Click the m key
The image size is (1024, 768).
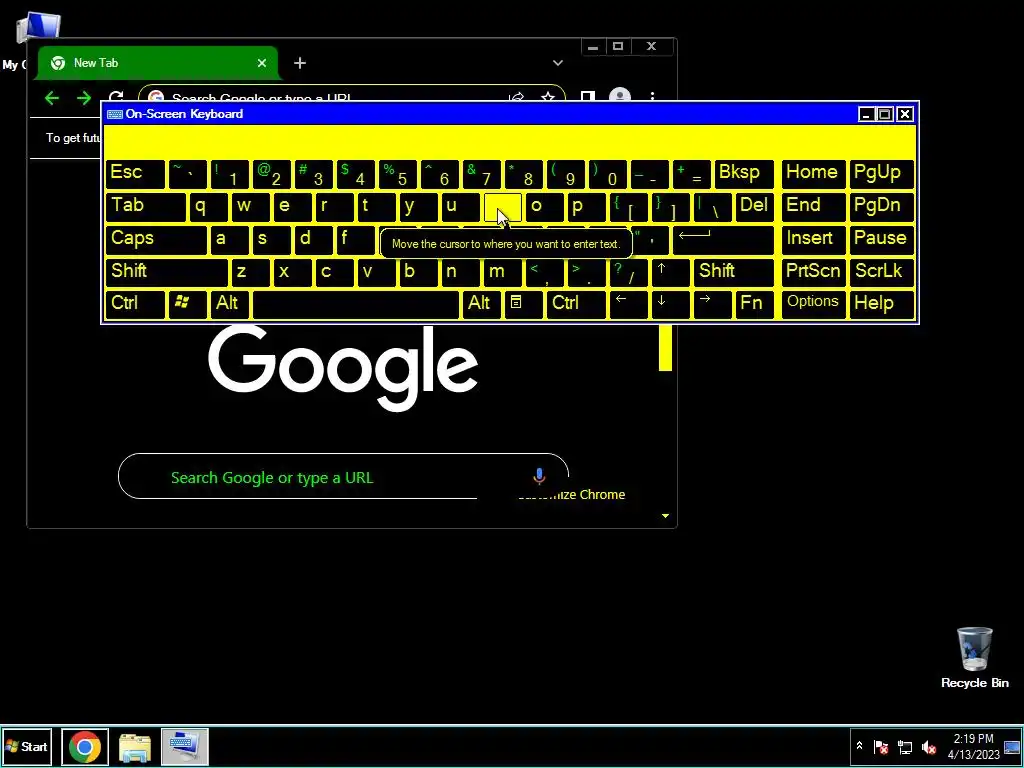503,271
